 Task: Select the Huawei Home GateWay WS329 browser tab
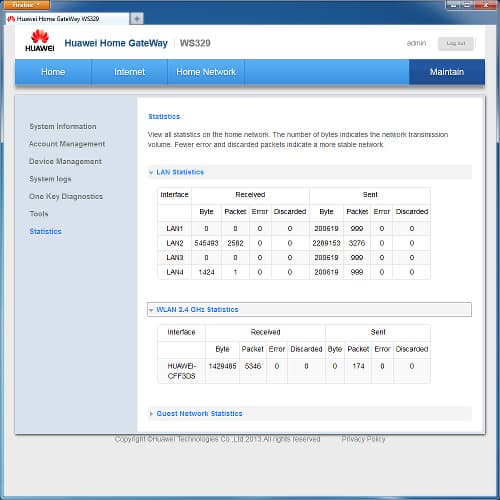click(67, 19)
